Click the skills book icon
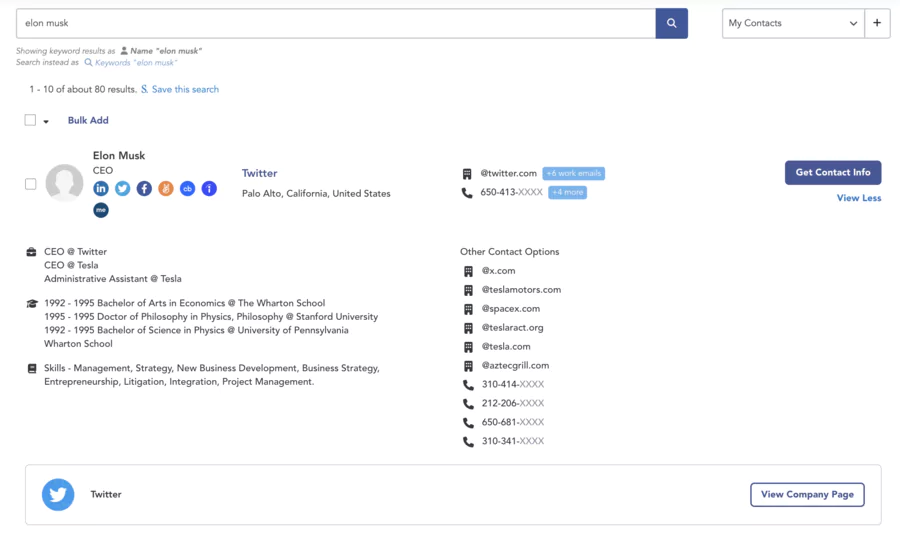The image size is (900, 534). pos(32,369)
